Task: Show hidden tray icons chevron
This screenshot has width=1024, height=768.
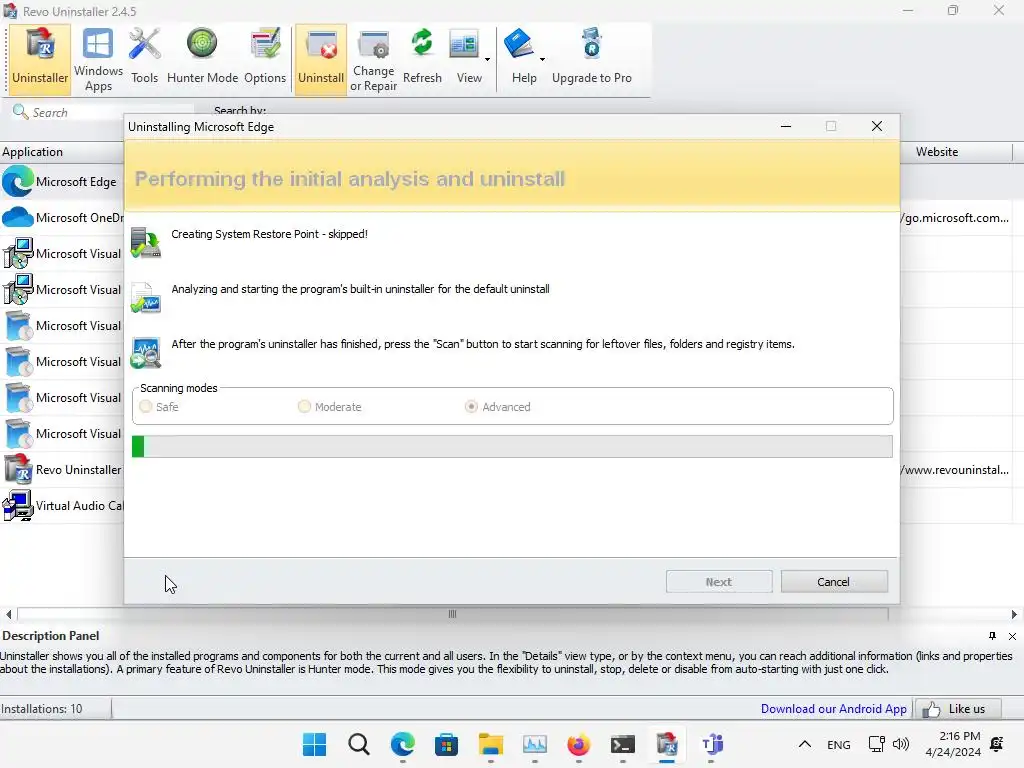Action: 805,744
